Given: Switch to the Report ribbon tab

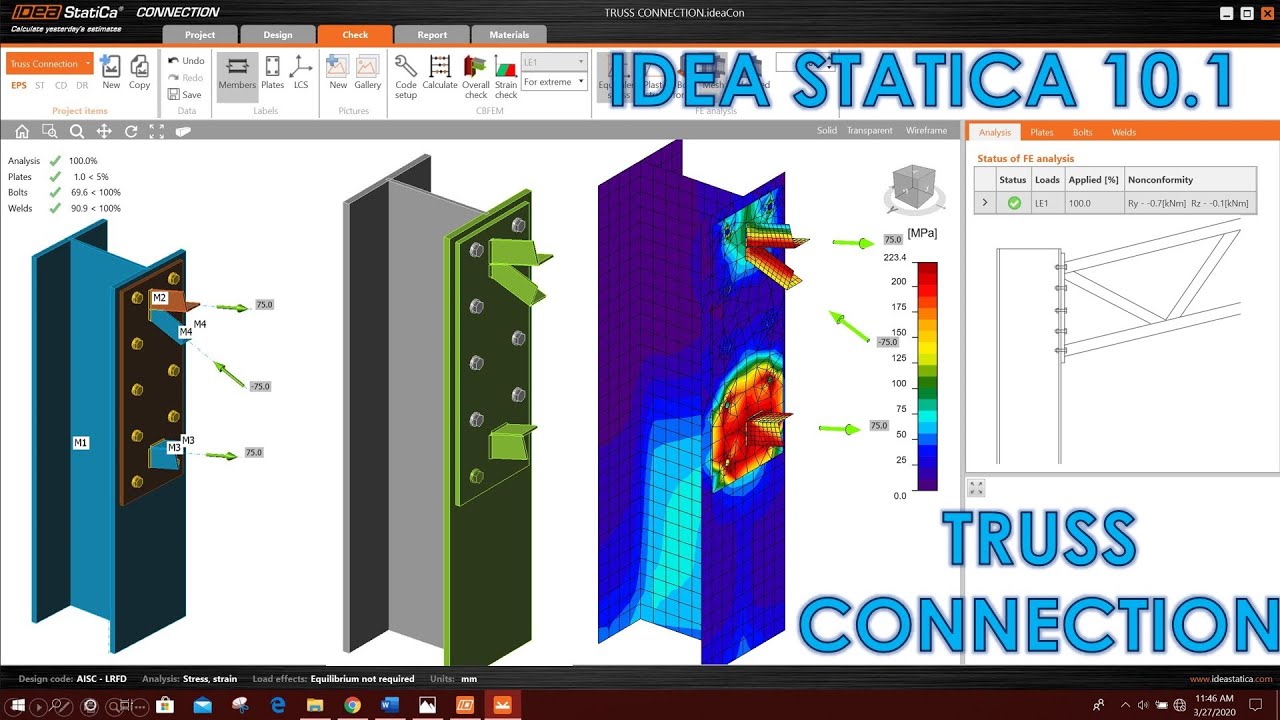Looking at the screenshot, I should point(432,34).
